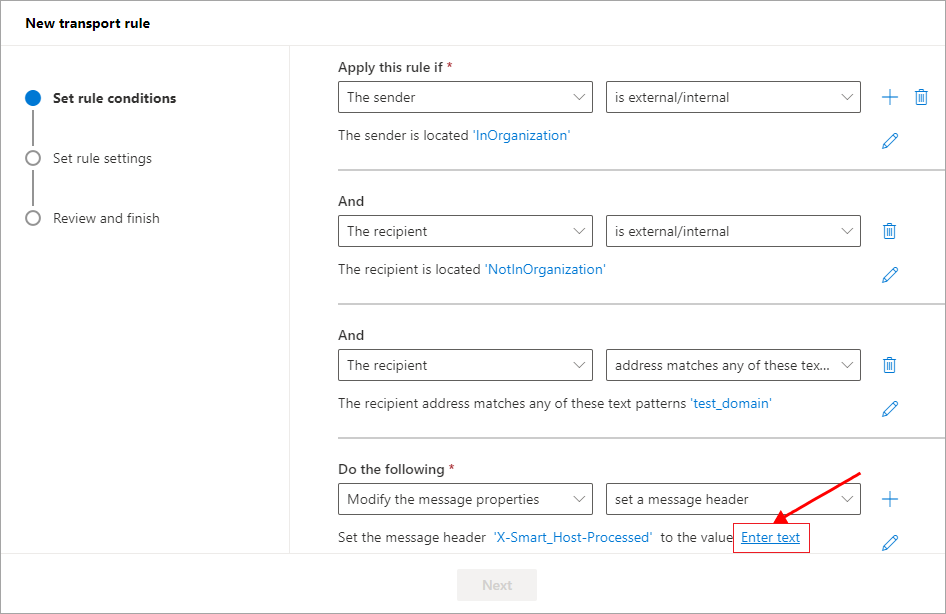Screen dimensions: 946x614
Task: Add another action with the plus icon
Action: tap(889, 499)
